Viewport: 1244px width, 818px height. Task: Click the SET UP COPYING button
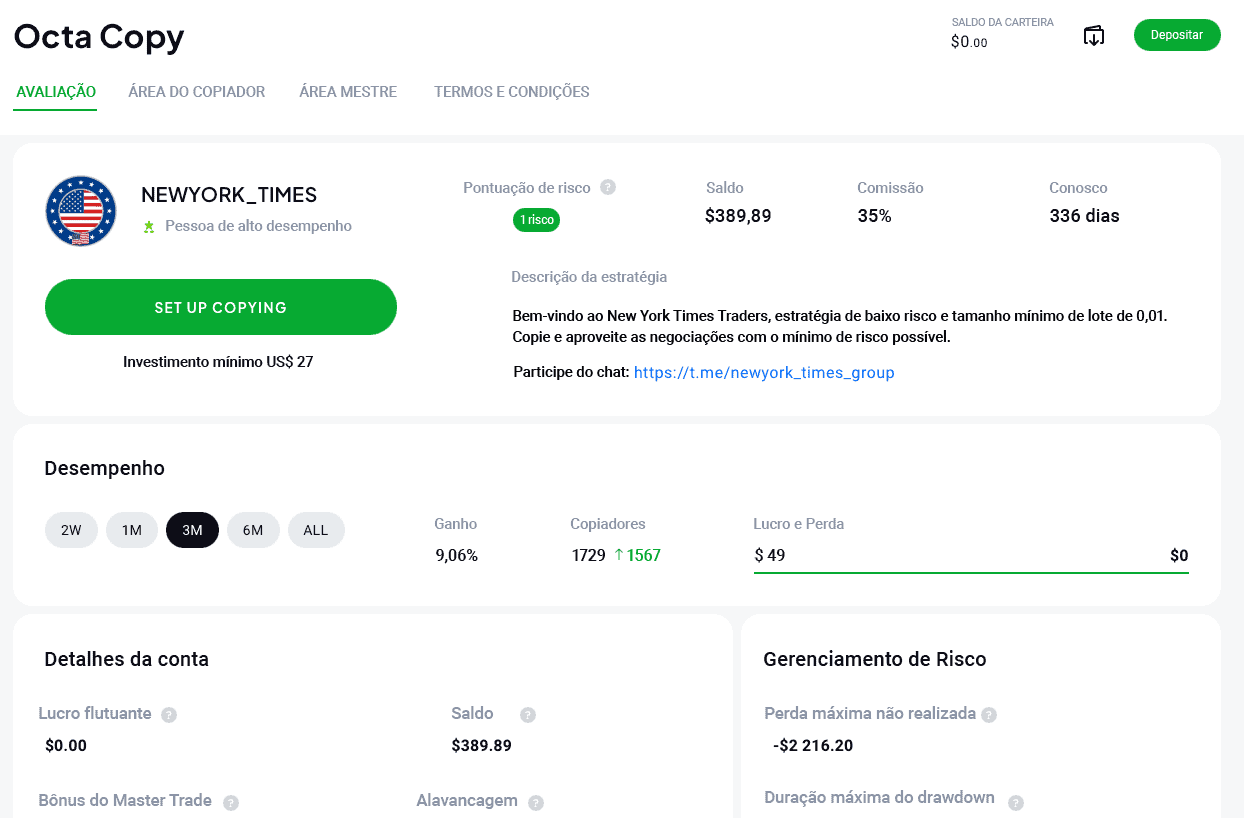220,307
